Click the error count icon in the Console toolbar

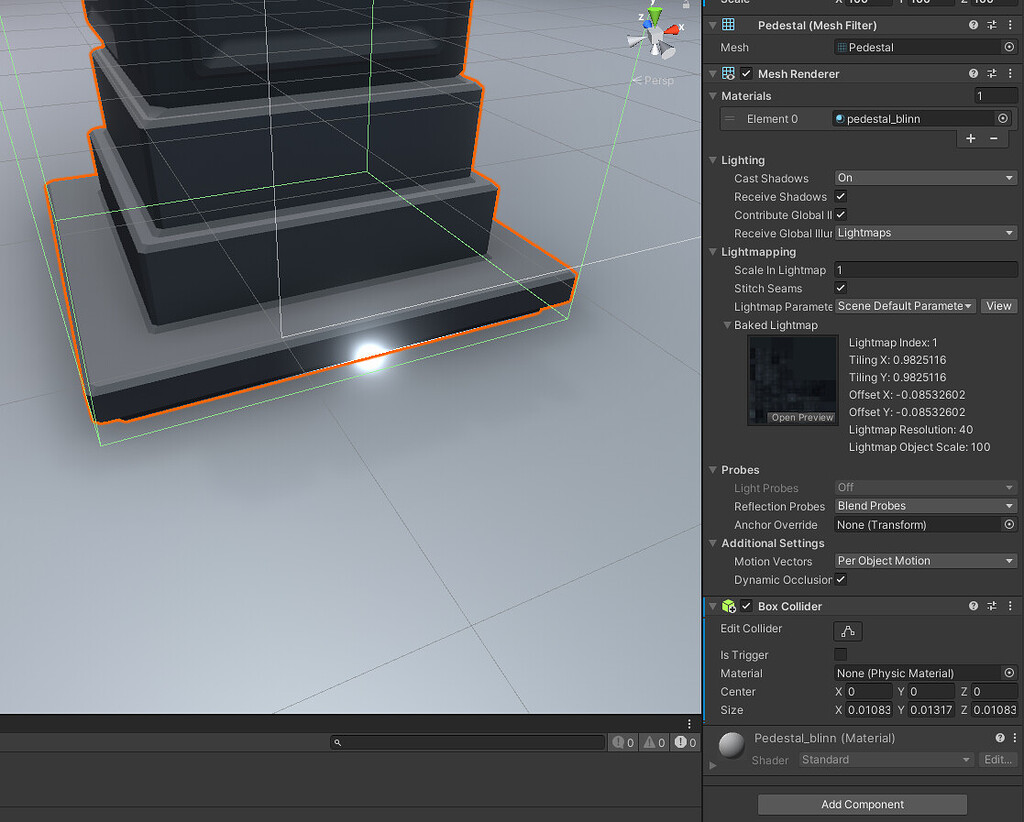tap(682, 742)
